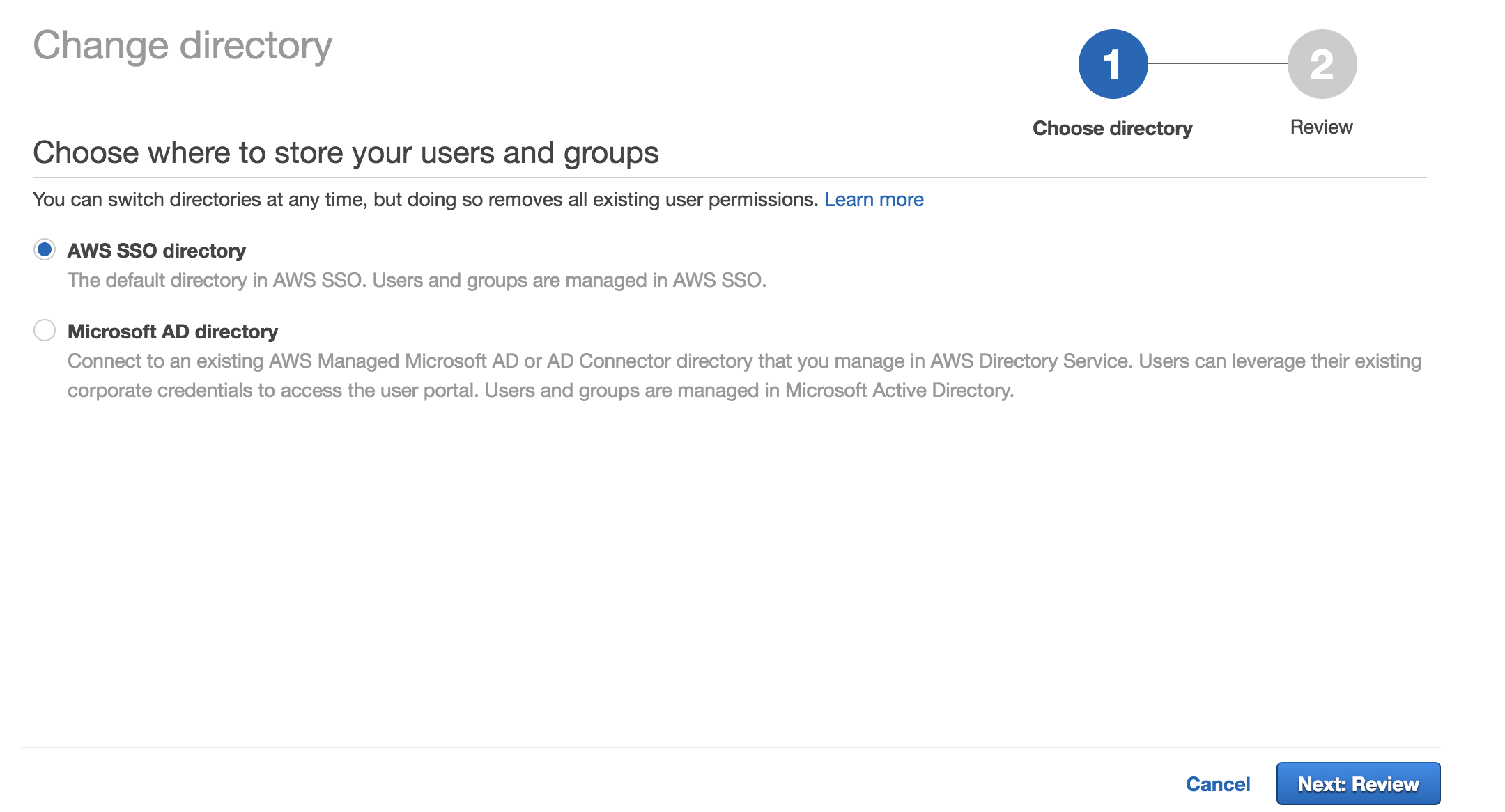The image size is (1505, 812).
Task: Click 'corporate credentials' line of AD description
Action: pyautogui.click(x=540, y=390)
